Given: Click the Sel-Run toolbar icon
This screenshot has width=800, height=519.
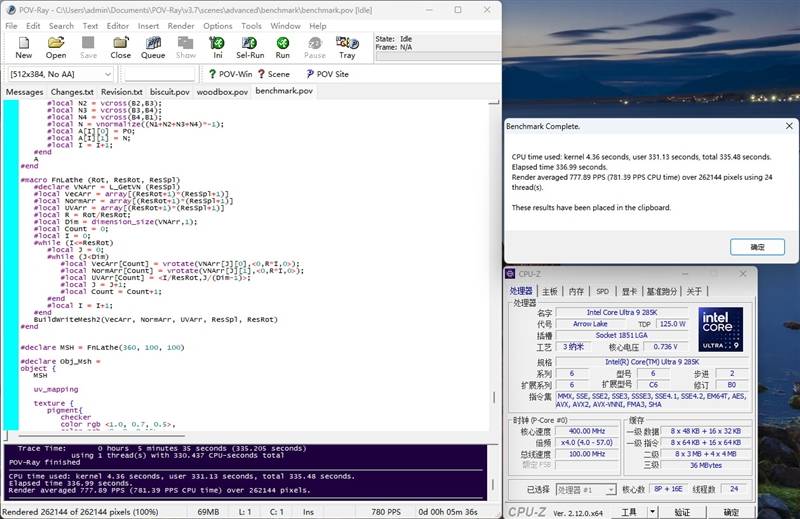Looking at the screenshot, I should [250, 46].
